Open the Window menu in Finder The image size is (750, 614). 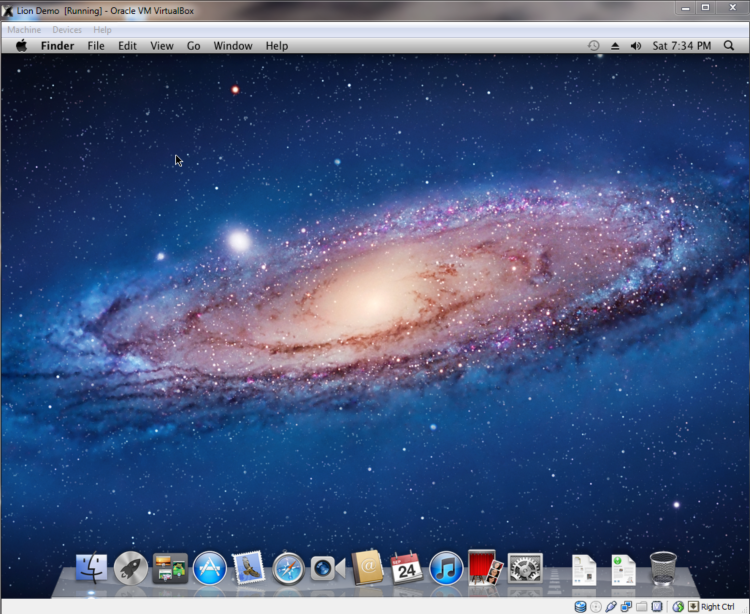233,46
